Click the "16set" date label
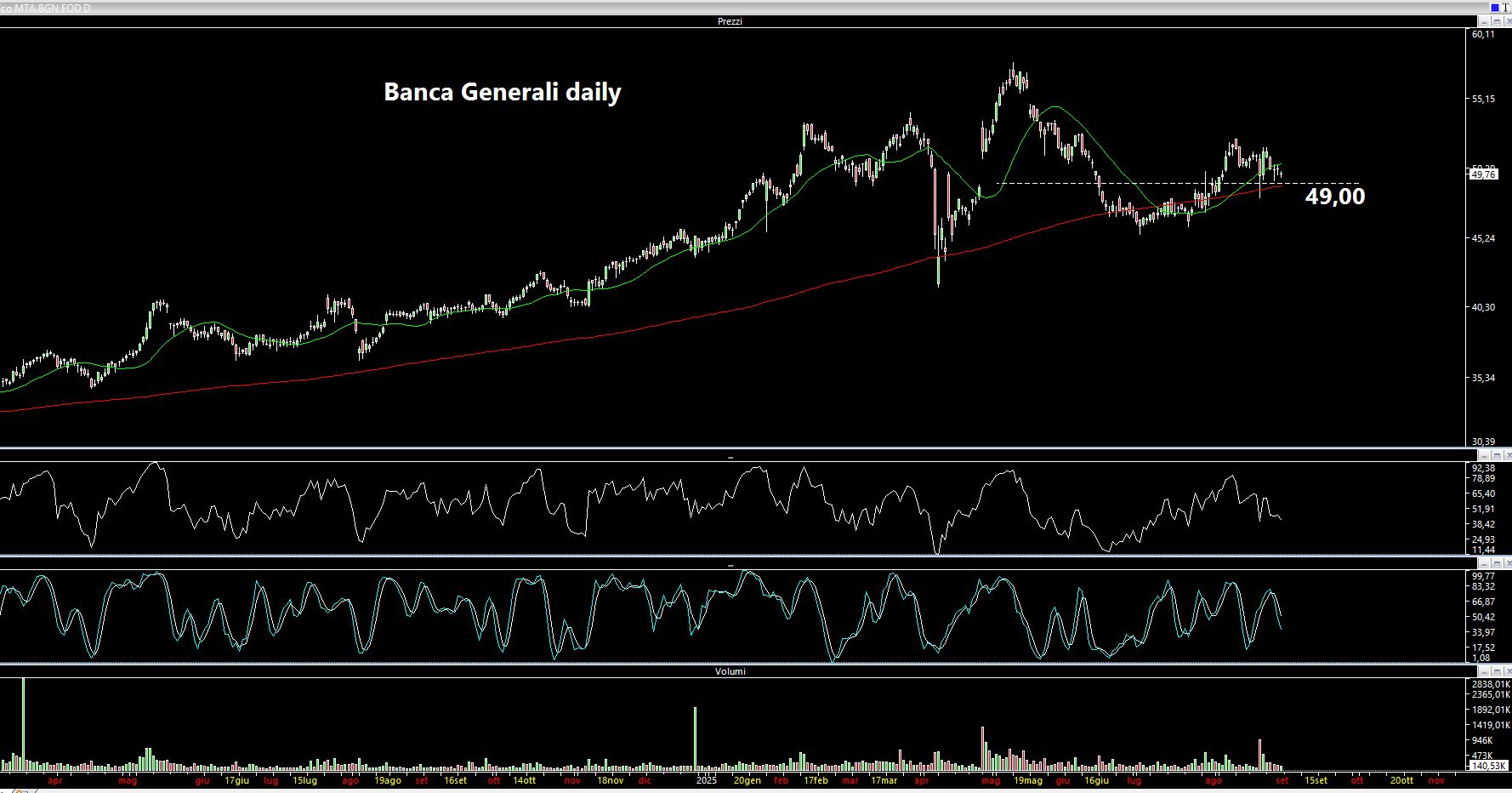Screen dimensions: 1512x793 click(x=455, y=780)
